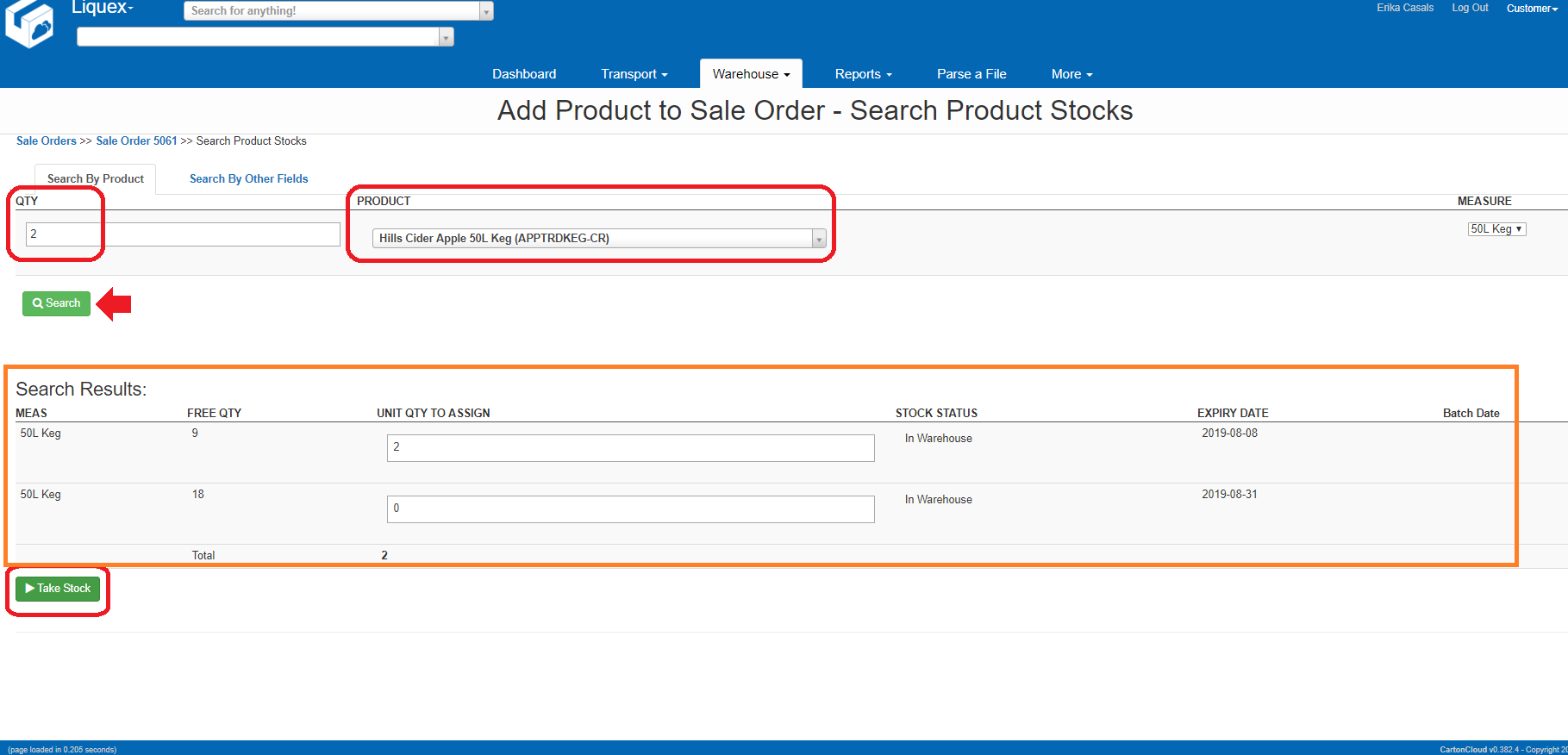Go to the Dashboard page

(524, 74)
